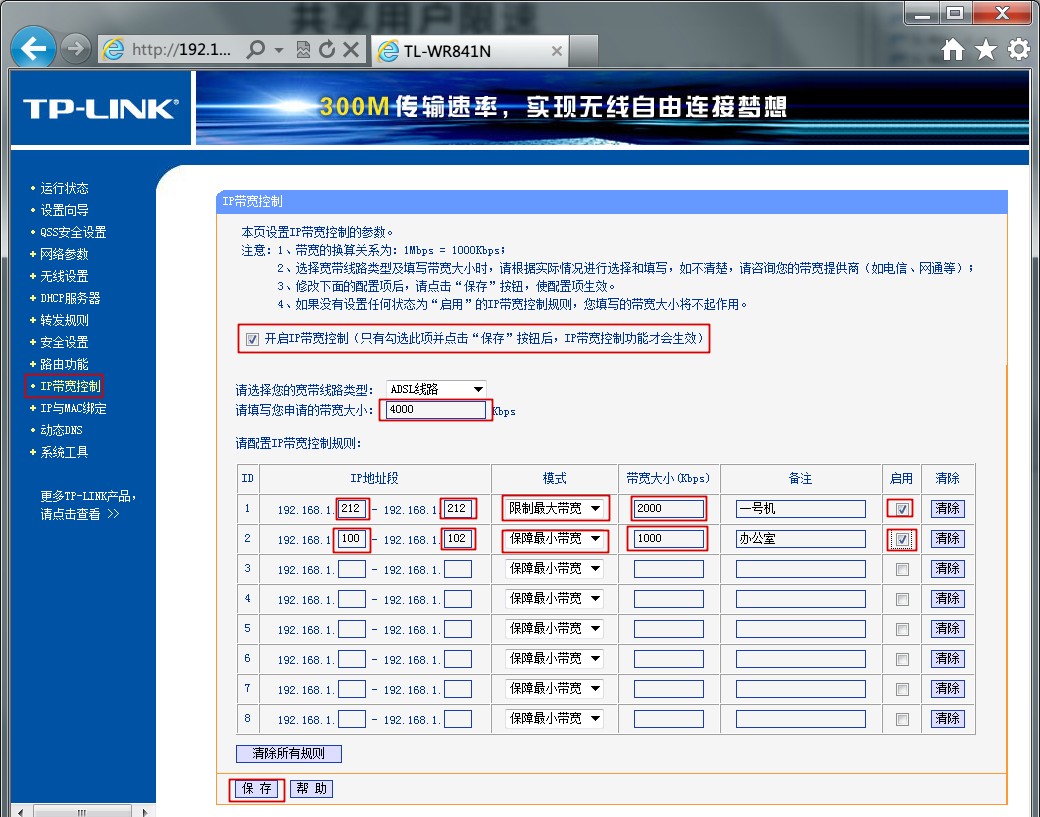This screenshot has width=1040, height=817.
Task: Clear rule 4 with 清除 button
Action: tap(947, 598)
